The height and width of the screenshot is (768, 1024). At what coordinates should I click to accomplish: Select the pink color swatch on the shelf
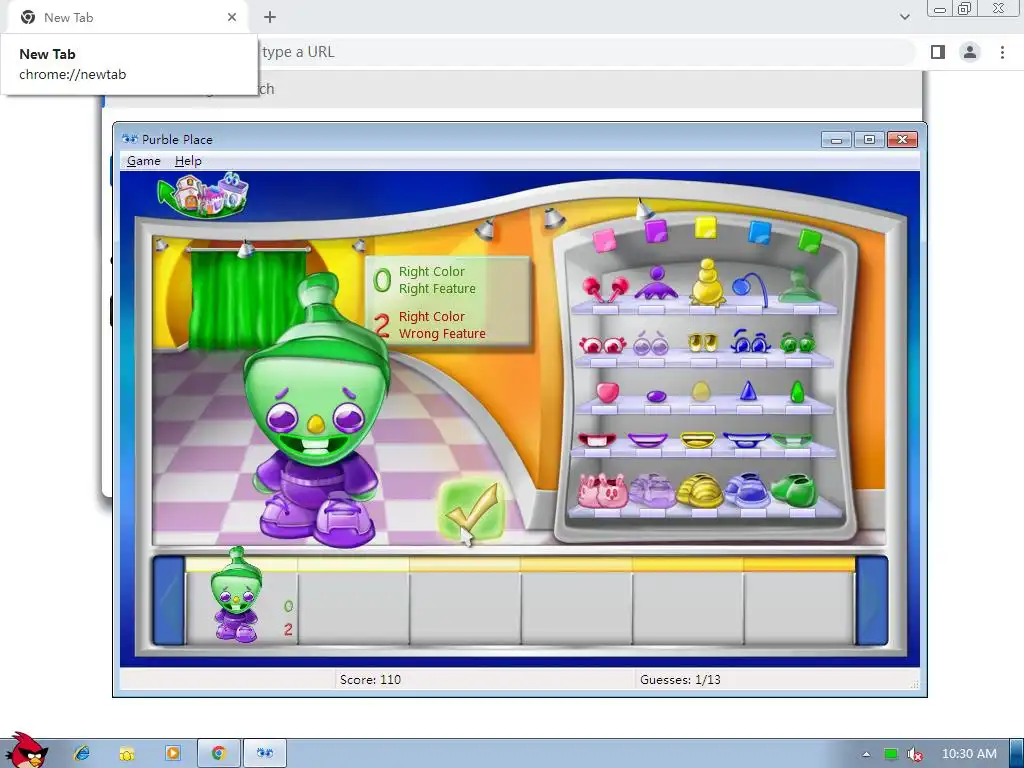tap(604, 240)
